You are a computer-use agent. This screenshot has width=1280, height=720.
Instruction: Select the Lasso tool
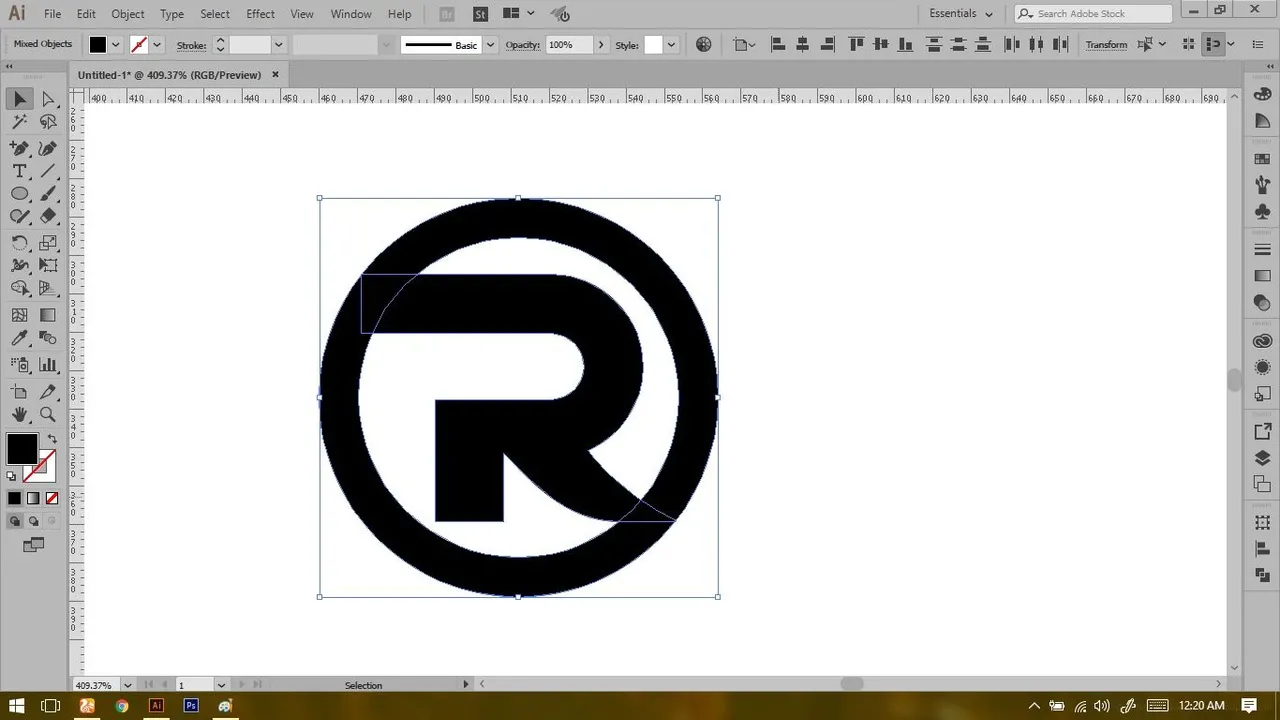tap(48, 122)
